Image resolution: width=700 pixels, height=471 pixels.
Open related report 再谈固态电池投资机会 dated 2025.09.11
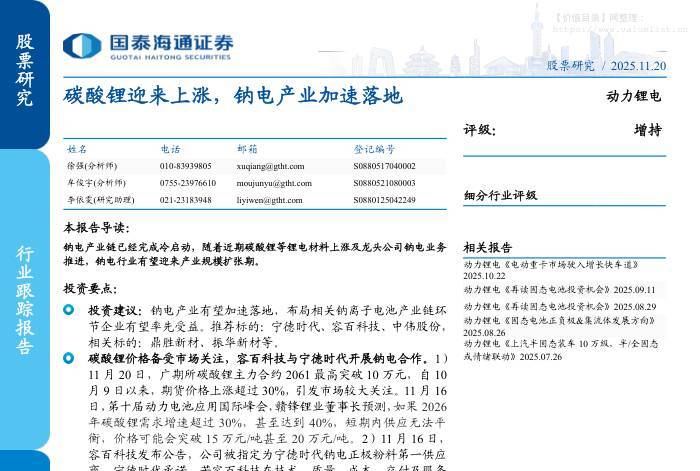coord(559,290)
